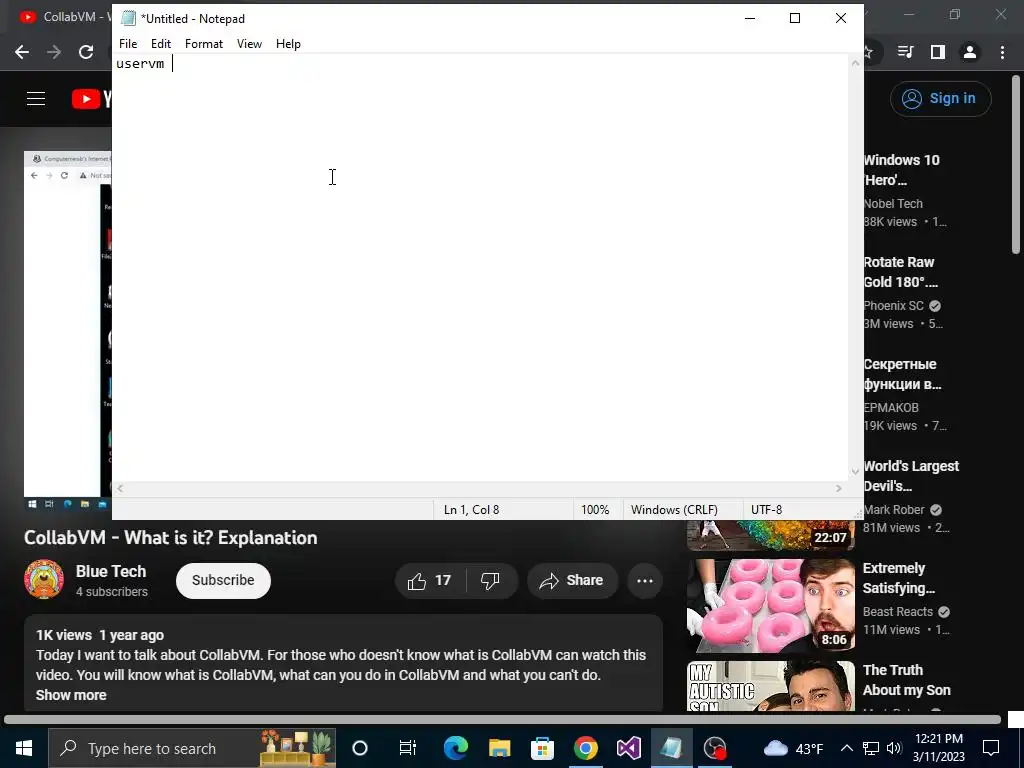The height and width of the screenshot is (768, 1024).
Task: Click the pink donuts 8:06 thumbnail
Action: [771, 605]
